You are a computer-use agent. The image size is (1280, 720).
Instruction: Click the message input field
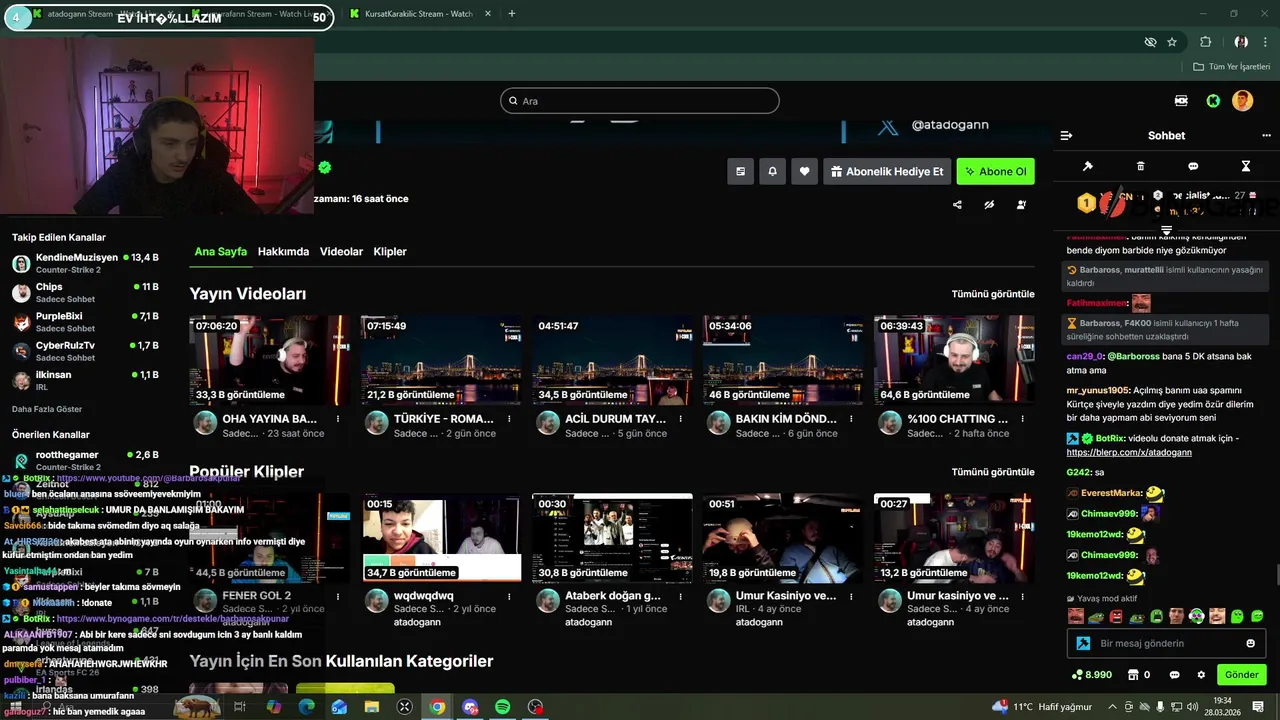click(x=1166, y=643)
